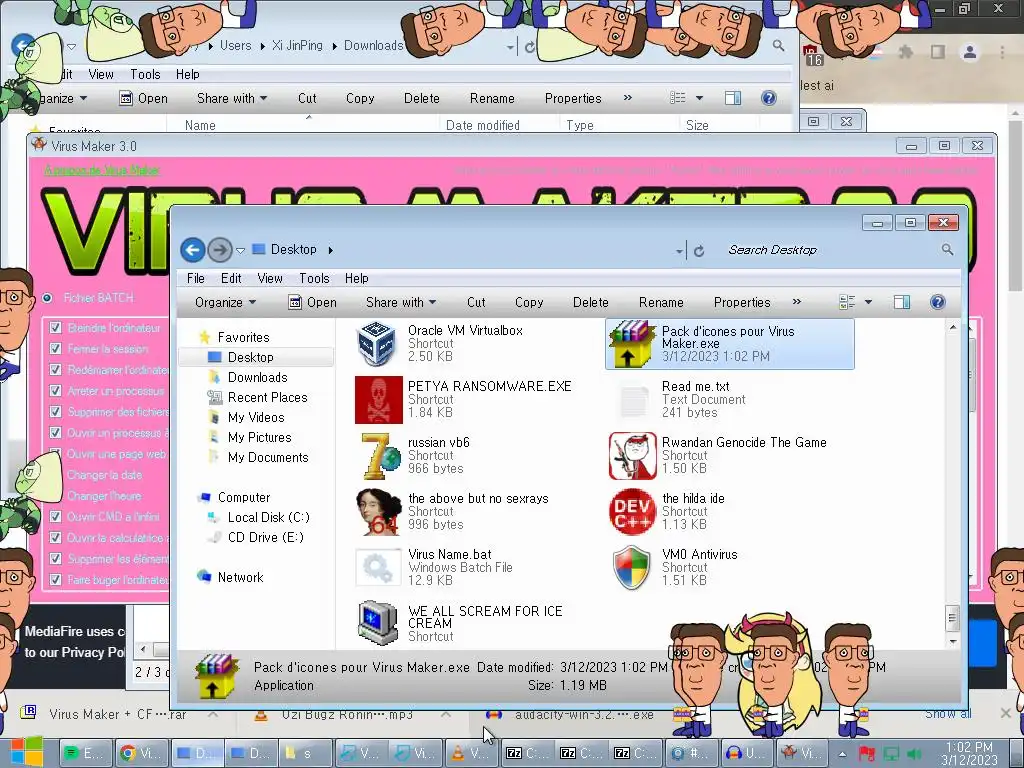Select the PETYA RANSOMWARE.EXE skull icon

(379, 400)
